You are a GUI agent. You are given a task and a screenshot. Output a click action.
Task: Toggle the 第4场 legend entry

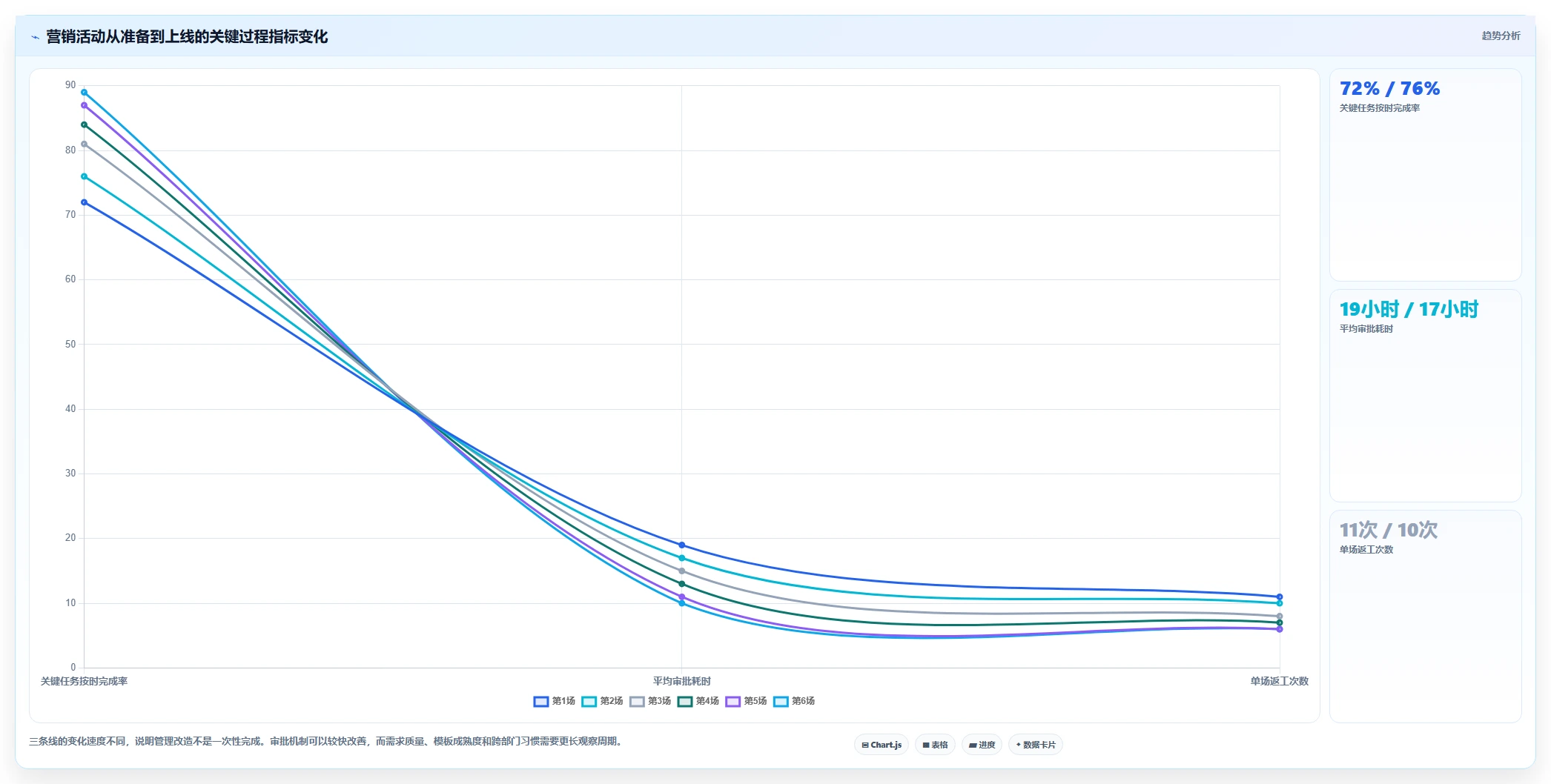698,701
